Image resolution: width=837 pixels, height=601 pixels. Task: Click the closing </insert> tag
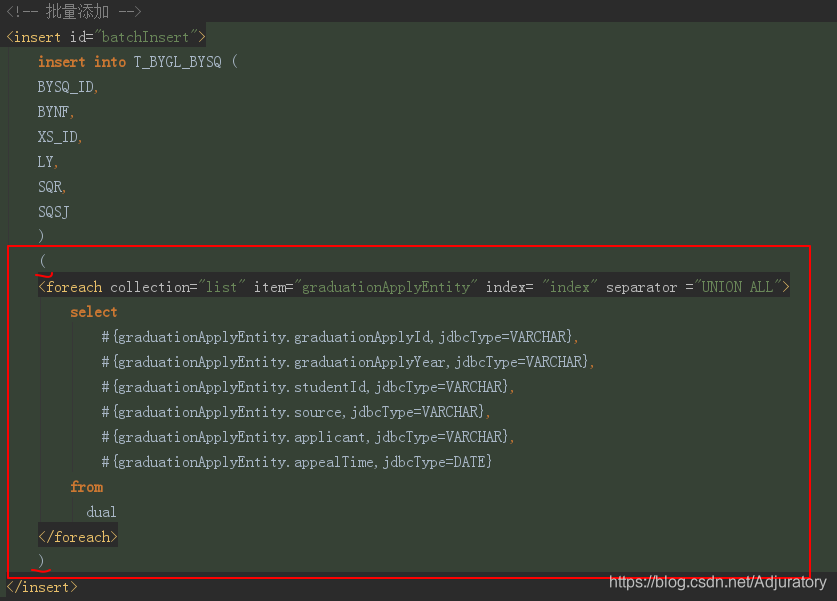coord(42,587)
